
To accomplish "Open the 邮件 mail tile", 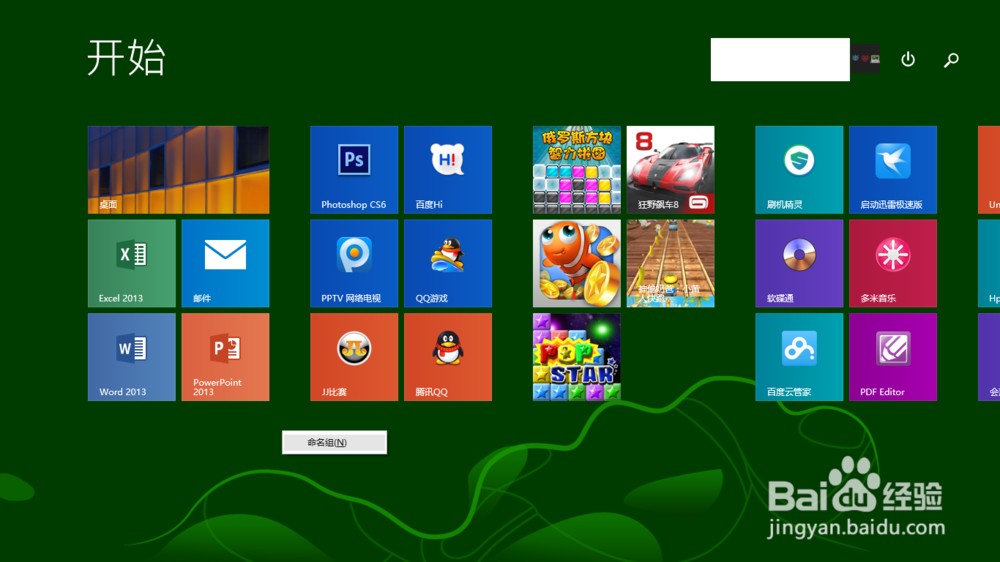I will [225, 263].
